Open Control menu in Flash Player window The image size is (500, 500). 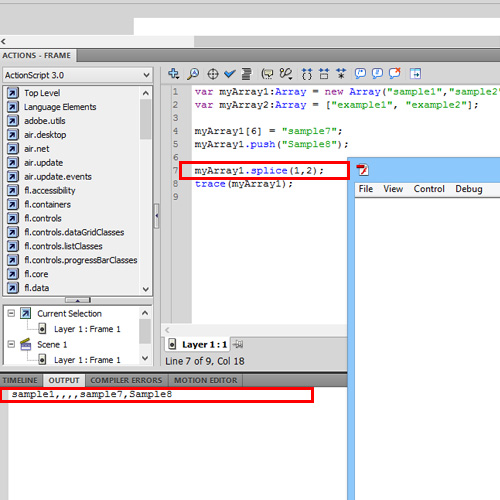(x=429, y=189)
